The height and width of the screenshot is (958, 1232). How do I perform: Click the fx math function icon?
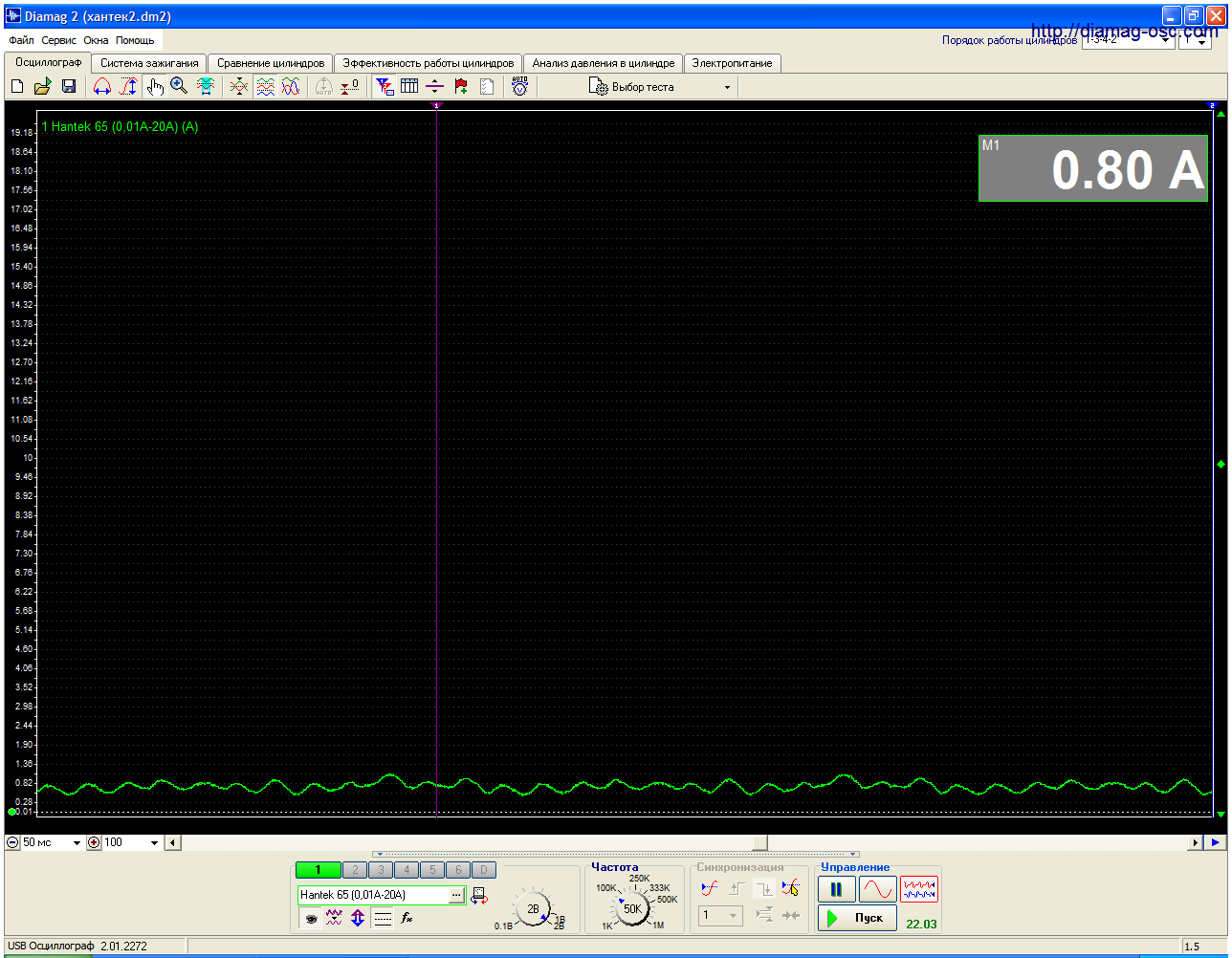coord(407,918)
